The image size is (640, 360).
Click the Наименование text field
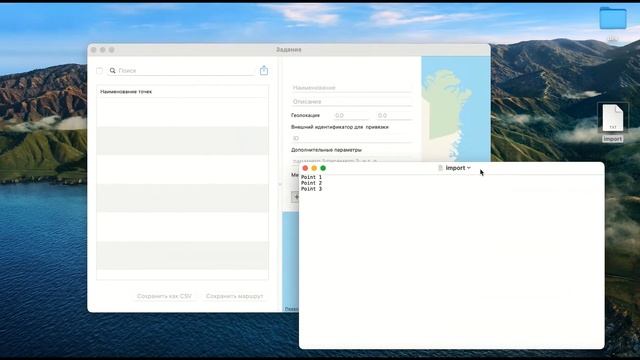(x=351, y=88)
